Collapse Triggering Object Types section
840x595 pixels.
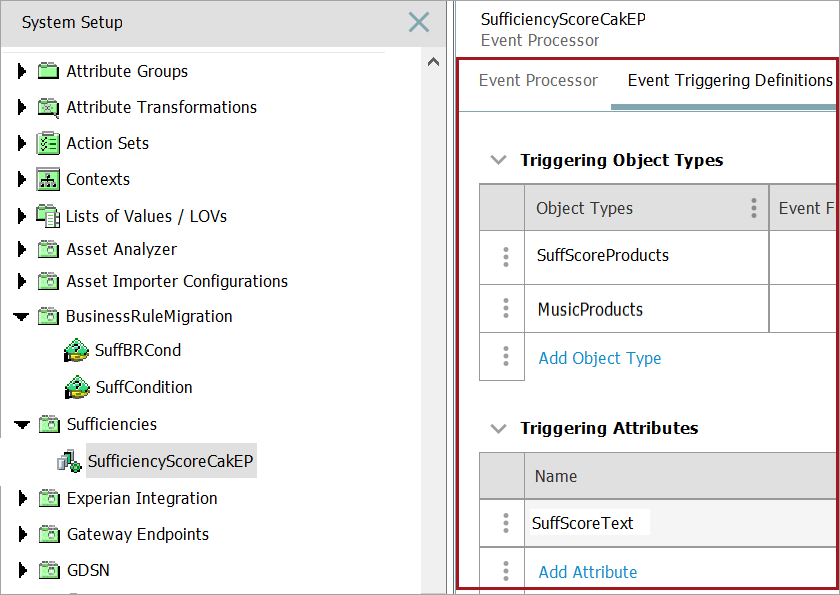[497, 160]
